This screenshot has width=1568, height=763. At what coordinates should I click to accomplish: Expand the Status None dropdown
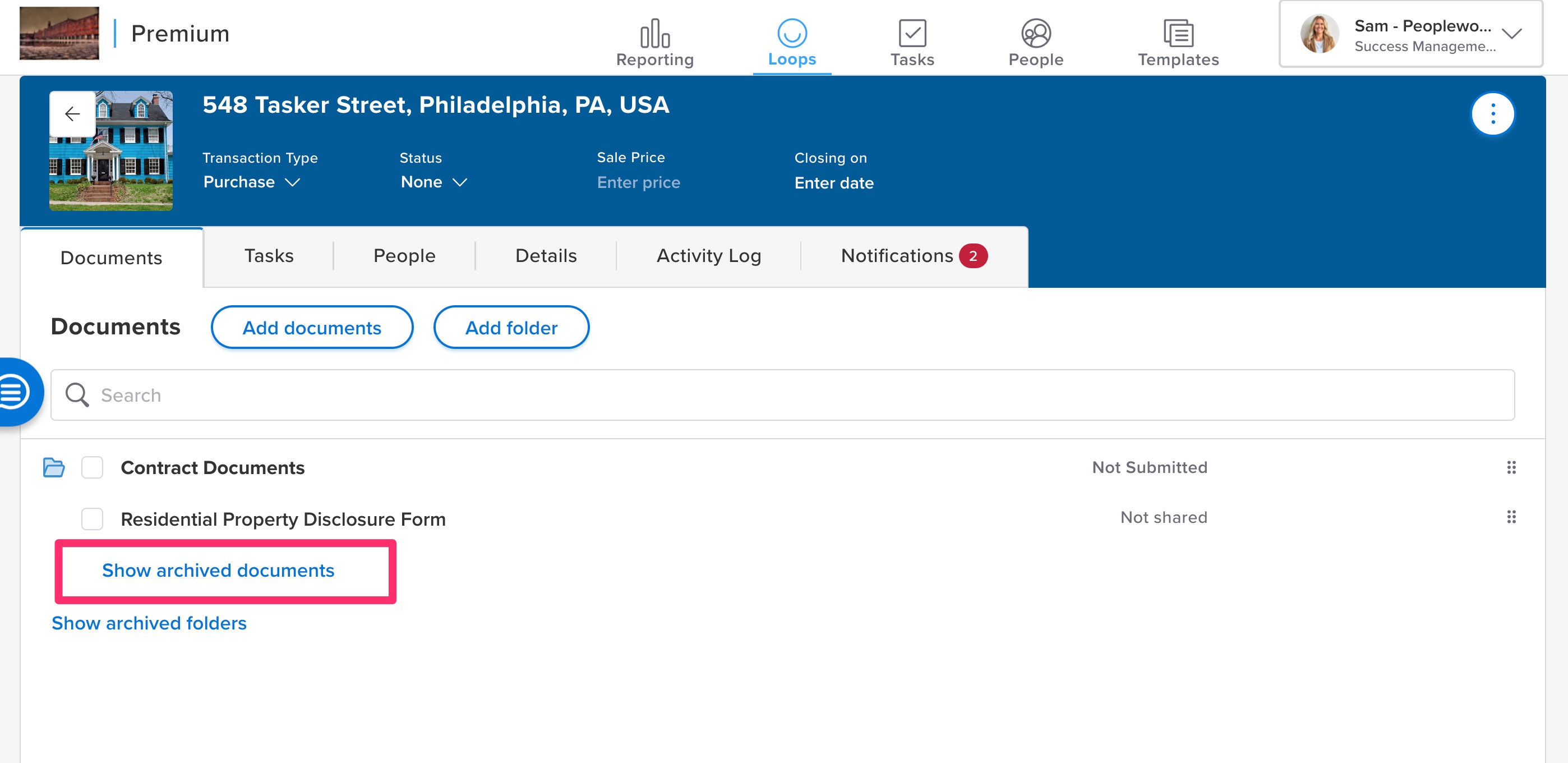coord(433,182)
